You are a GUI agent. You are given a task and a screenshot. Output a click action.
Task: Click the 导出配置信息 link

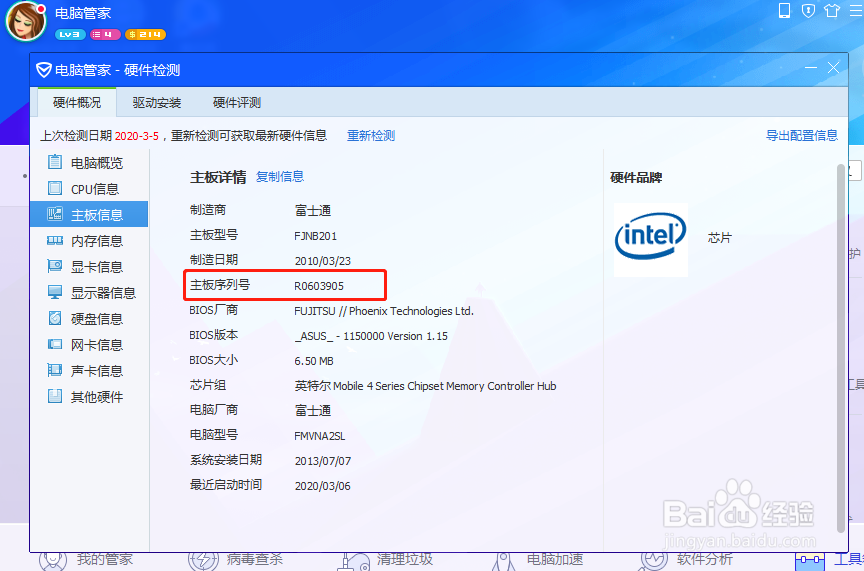coord(802,136)
